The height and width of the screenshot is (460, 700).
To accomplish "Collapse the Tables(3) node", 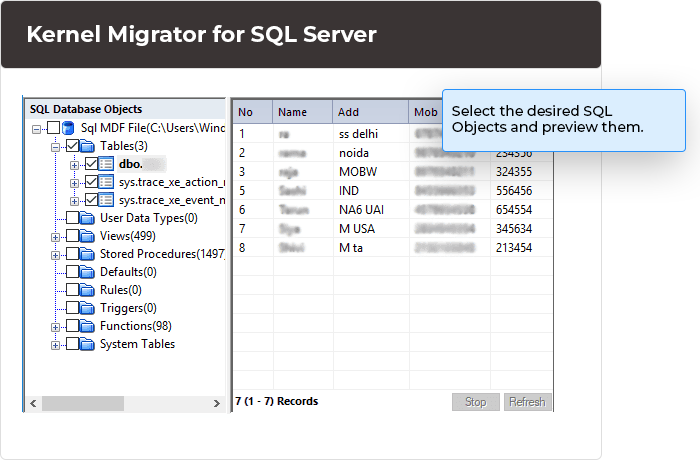I will (x=55, y=147).
